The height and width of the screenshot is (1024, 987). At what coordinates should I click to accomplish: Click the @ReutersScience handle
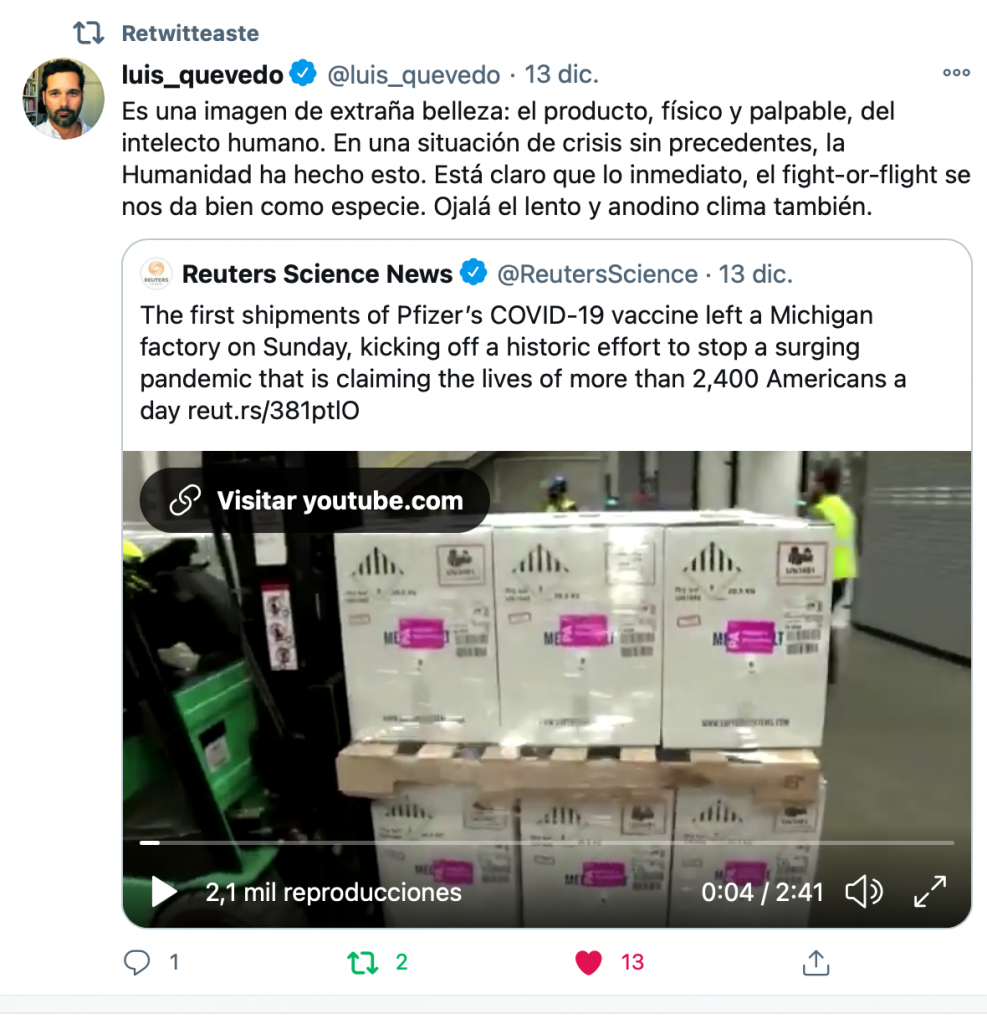click(597, 274)
